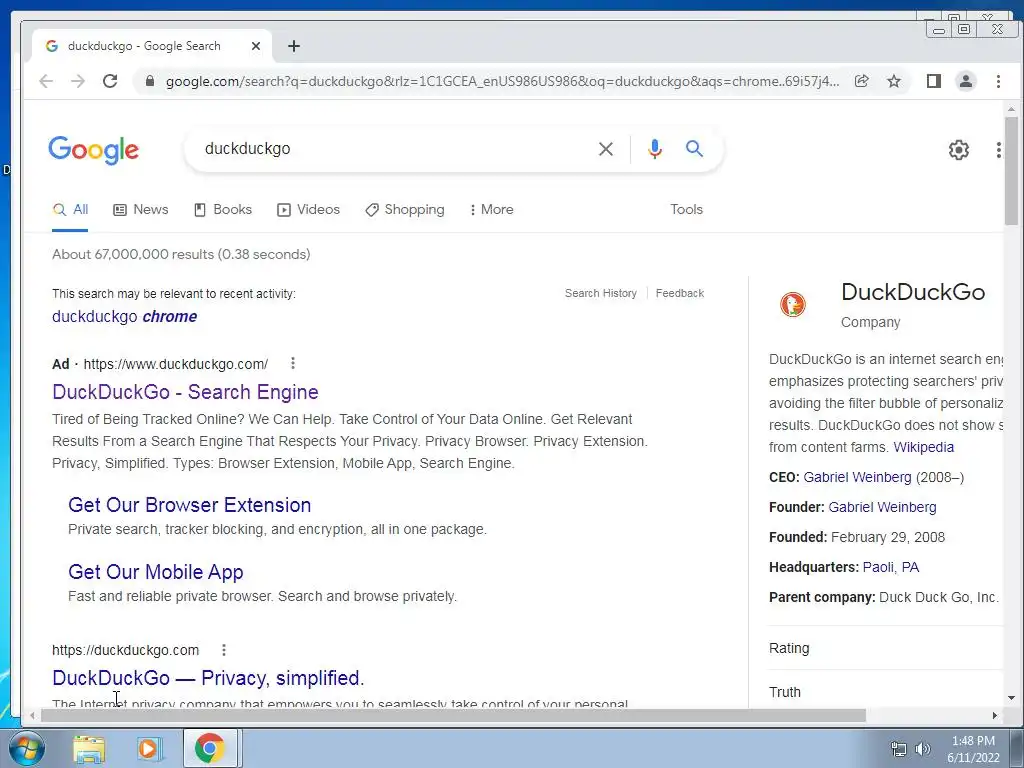Submit search using the magnifier icon
Screen dimensions: 1024x768
point(694,149)
